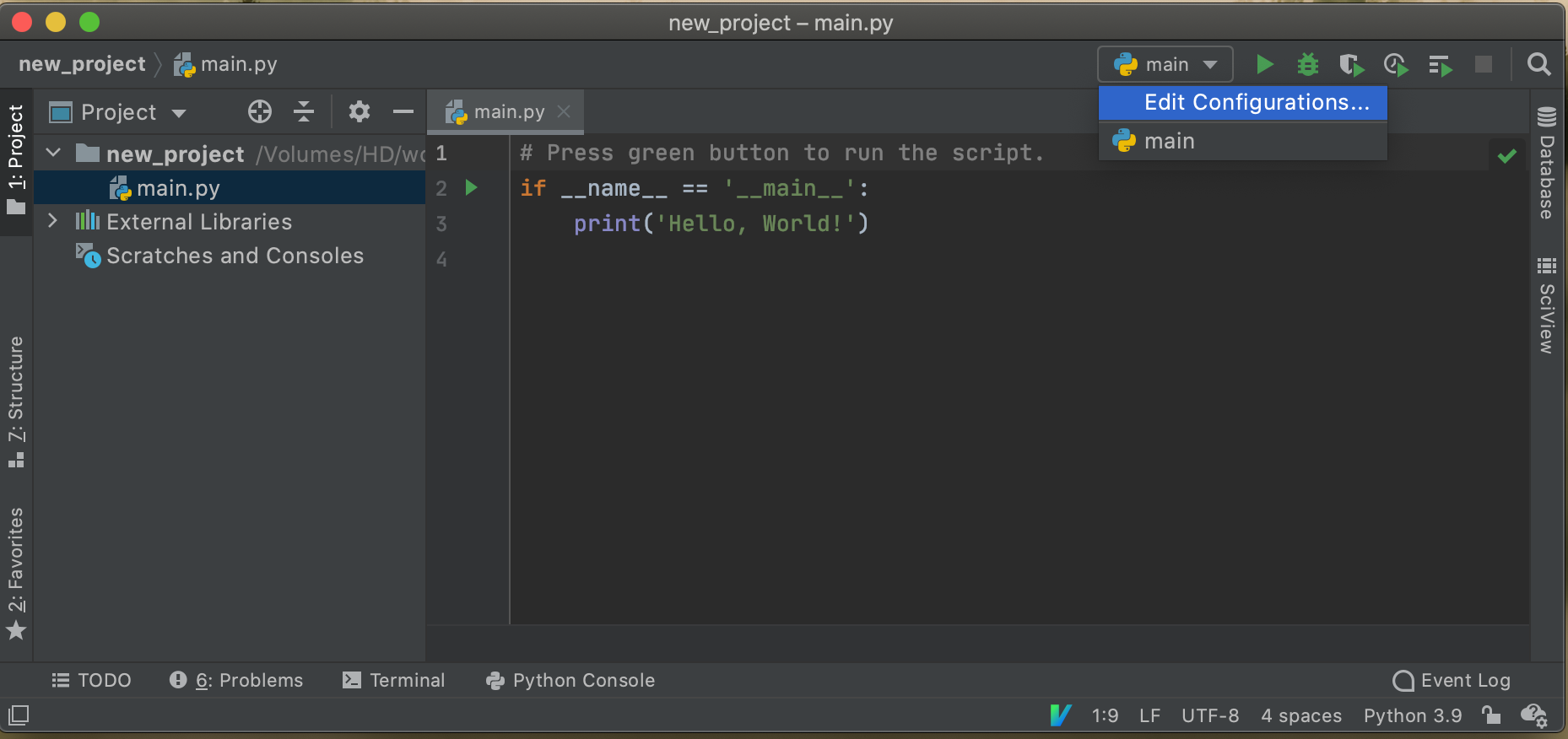Open Project panel gear settings
1568x739 pixels.
[360, 111]
